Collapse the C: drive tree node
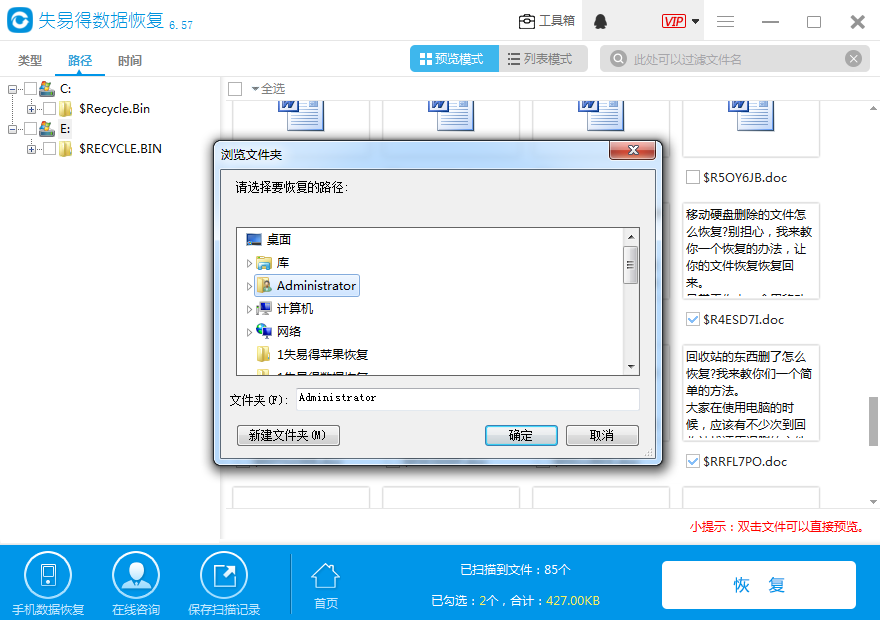 click(12, 89)
